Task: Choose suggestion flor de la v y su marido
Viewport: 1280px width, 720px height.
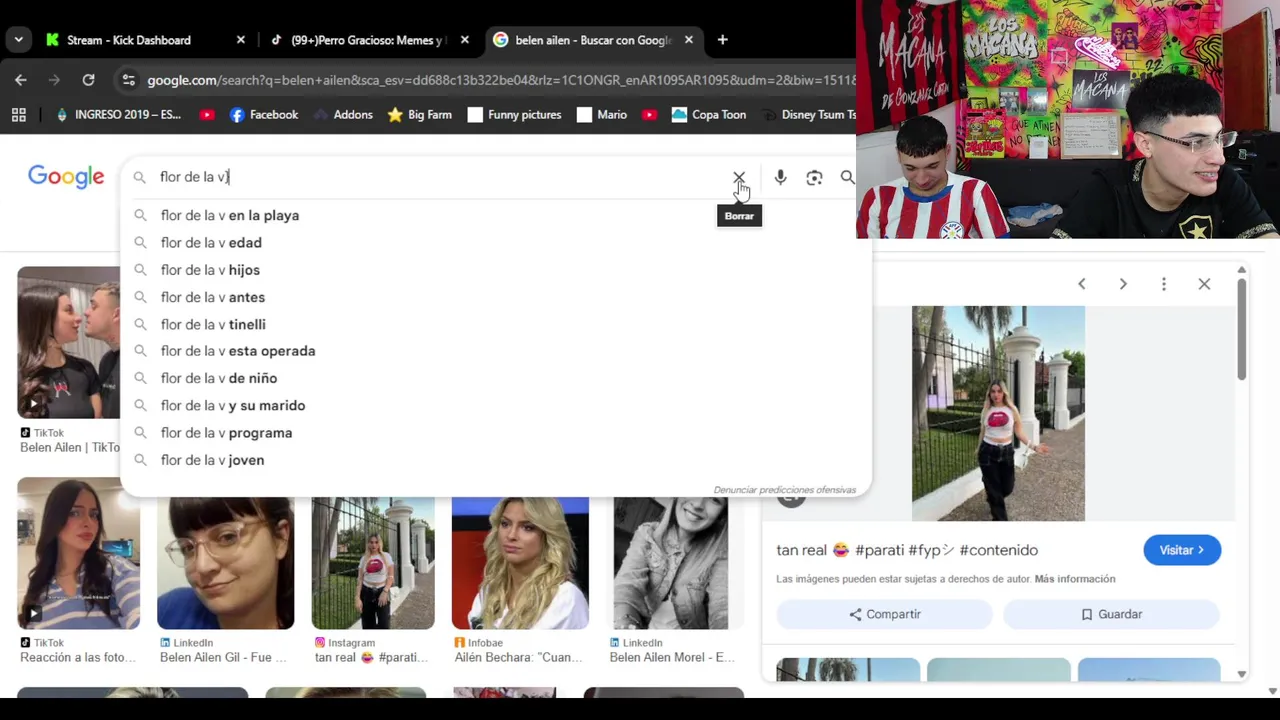Action: (x=495, y=406)
